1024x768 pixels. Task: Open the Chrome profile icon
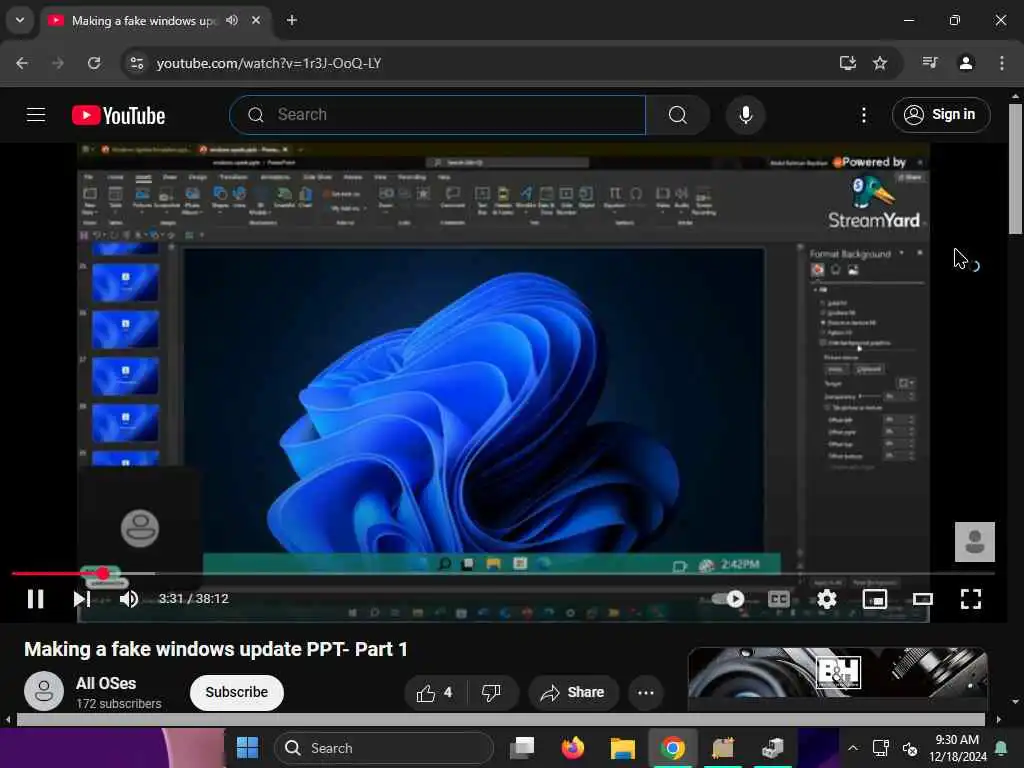(x=966, y=63)
